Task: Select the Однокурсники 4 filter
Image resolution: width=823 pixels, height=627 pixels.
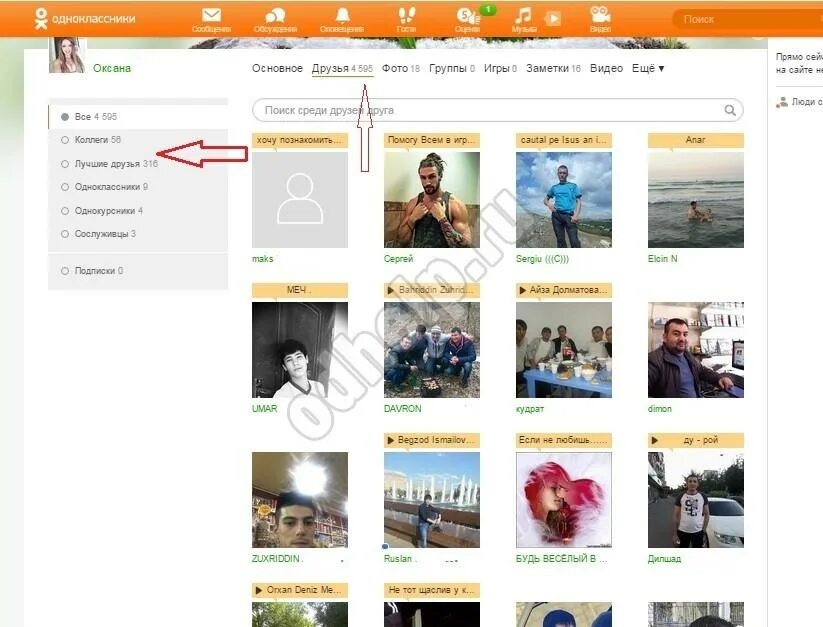Action: coord(138,210)
